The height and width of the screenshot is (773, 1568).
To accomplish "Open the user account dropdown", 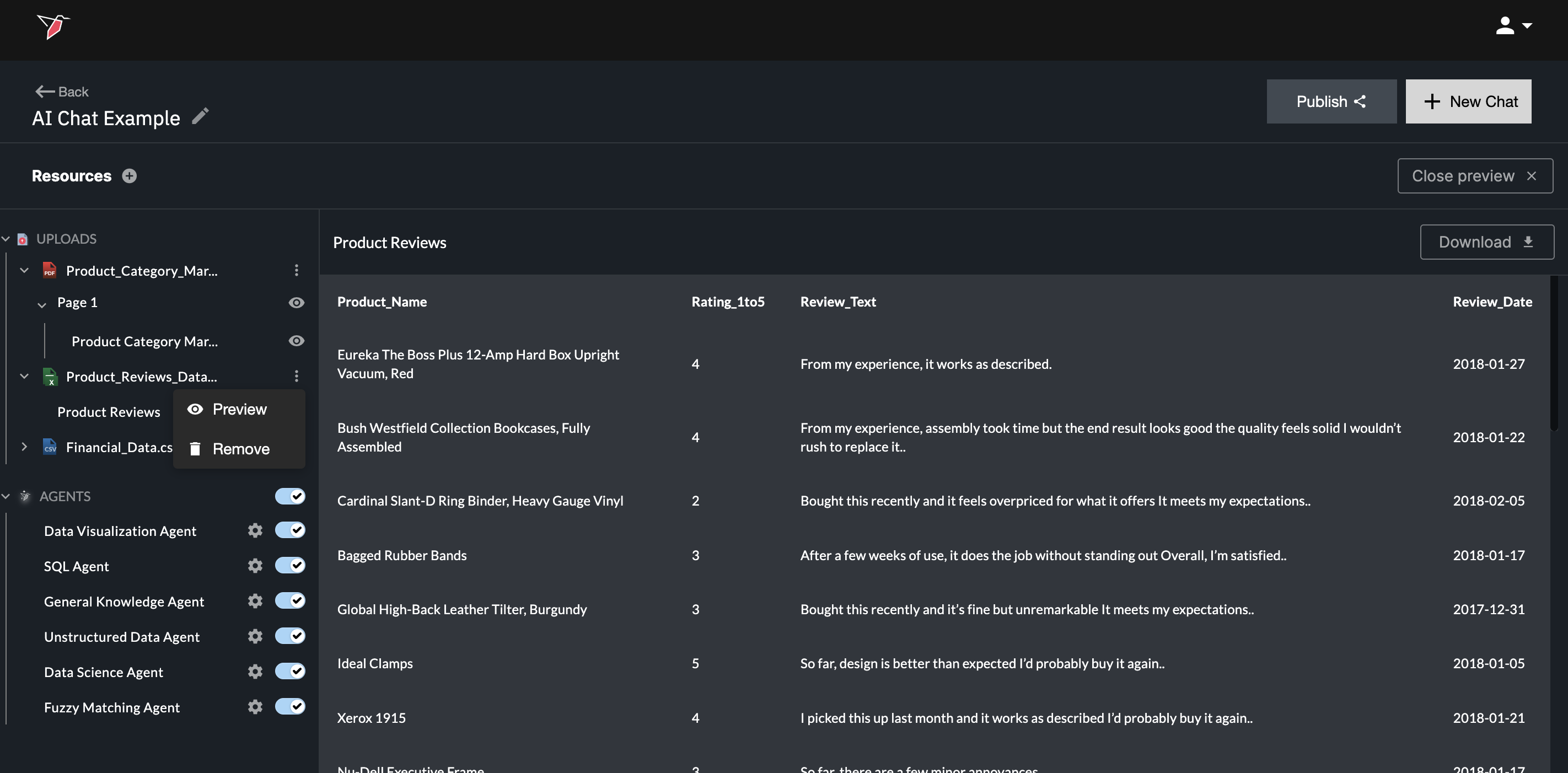I will pyautogui.click(x=1513, y=25).
